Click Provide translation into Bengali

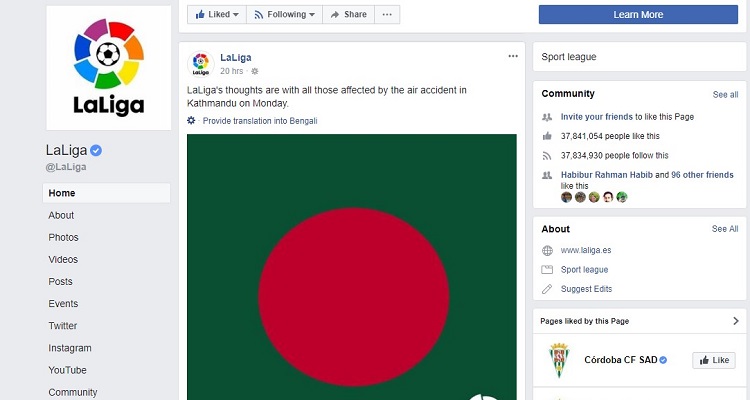pos(258,120)
